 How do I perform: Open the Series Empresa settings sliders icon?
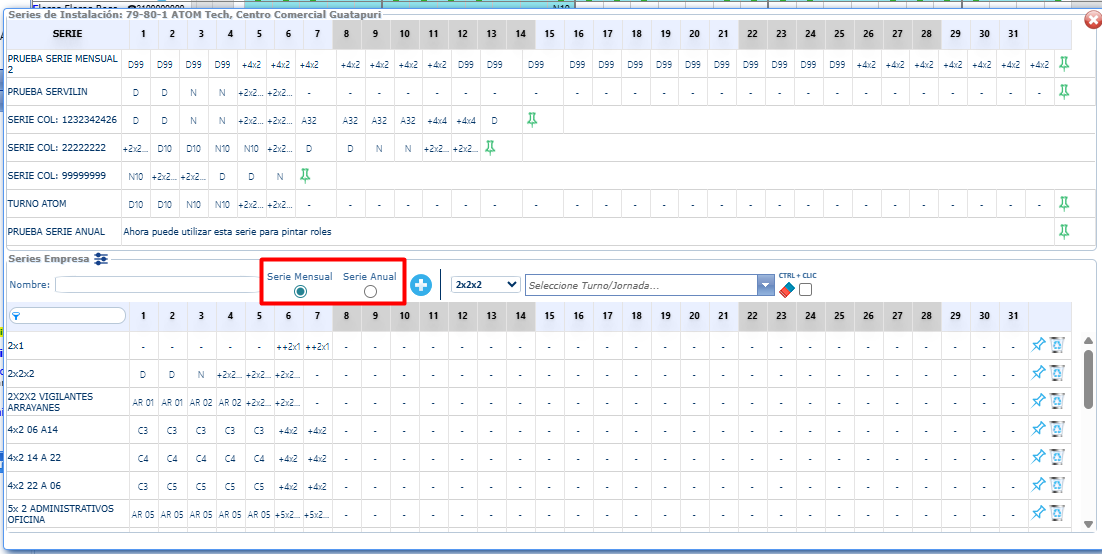coord(101,259)
